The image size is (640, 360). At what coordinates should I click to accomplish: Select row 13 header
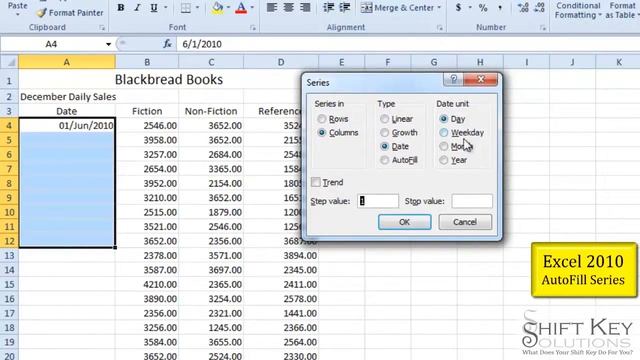pos(9,256)
